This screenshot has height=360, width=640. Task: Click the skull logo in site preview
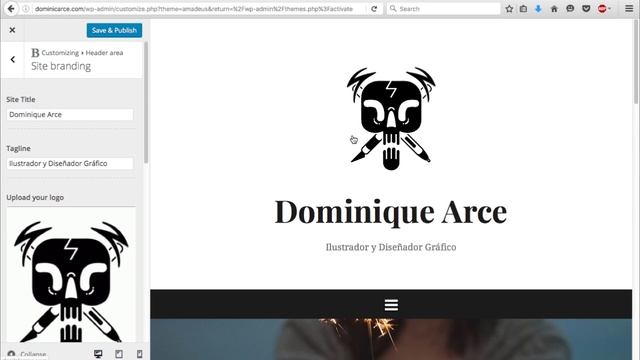(x=391, y=119)
